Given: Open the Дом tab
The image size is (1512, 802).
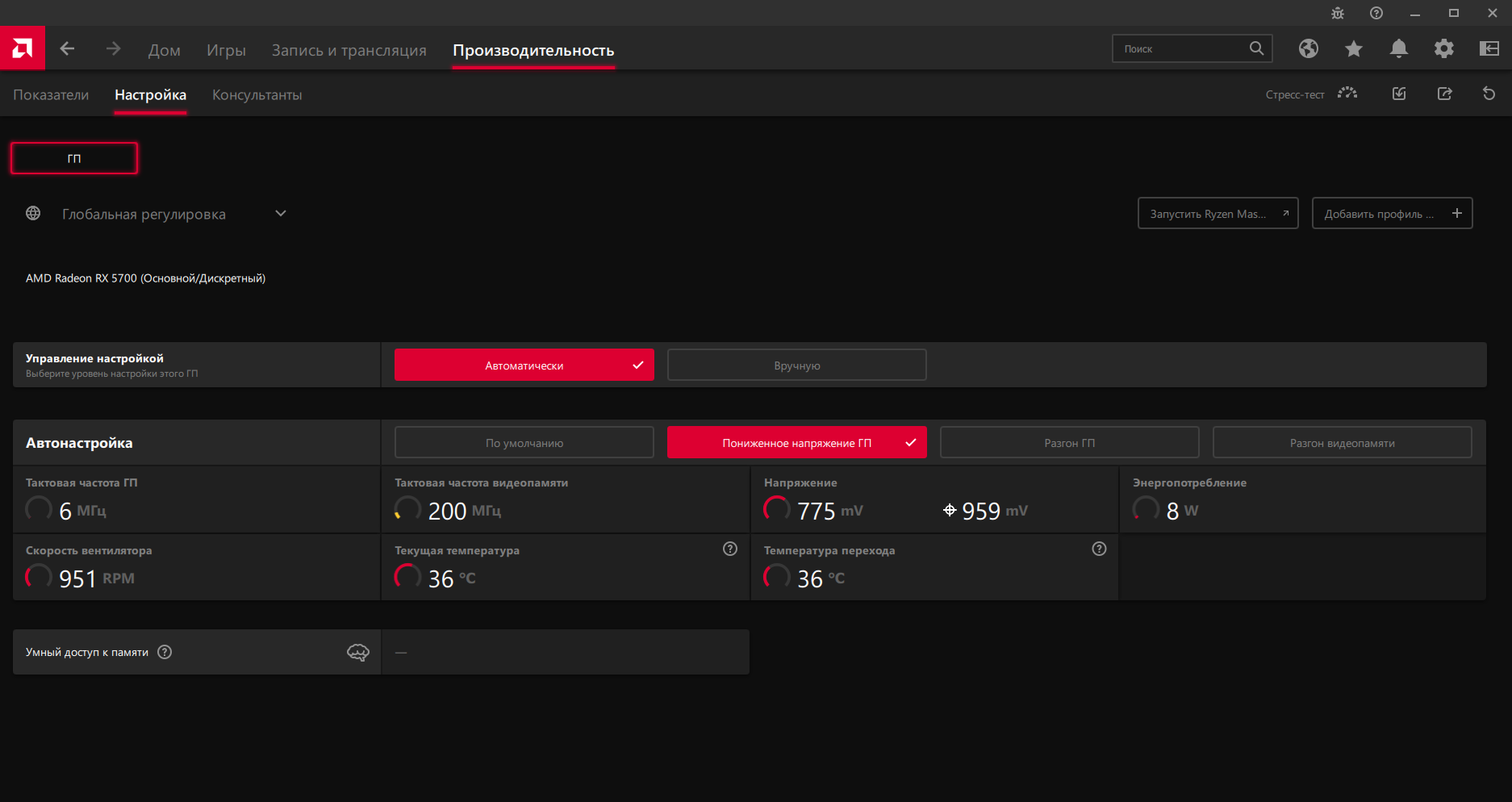Looking at the screenshot, I should coord(165,50).
